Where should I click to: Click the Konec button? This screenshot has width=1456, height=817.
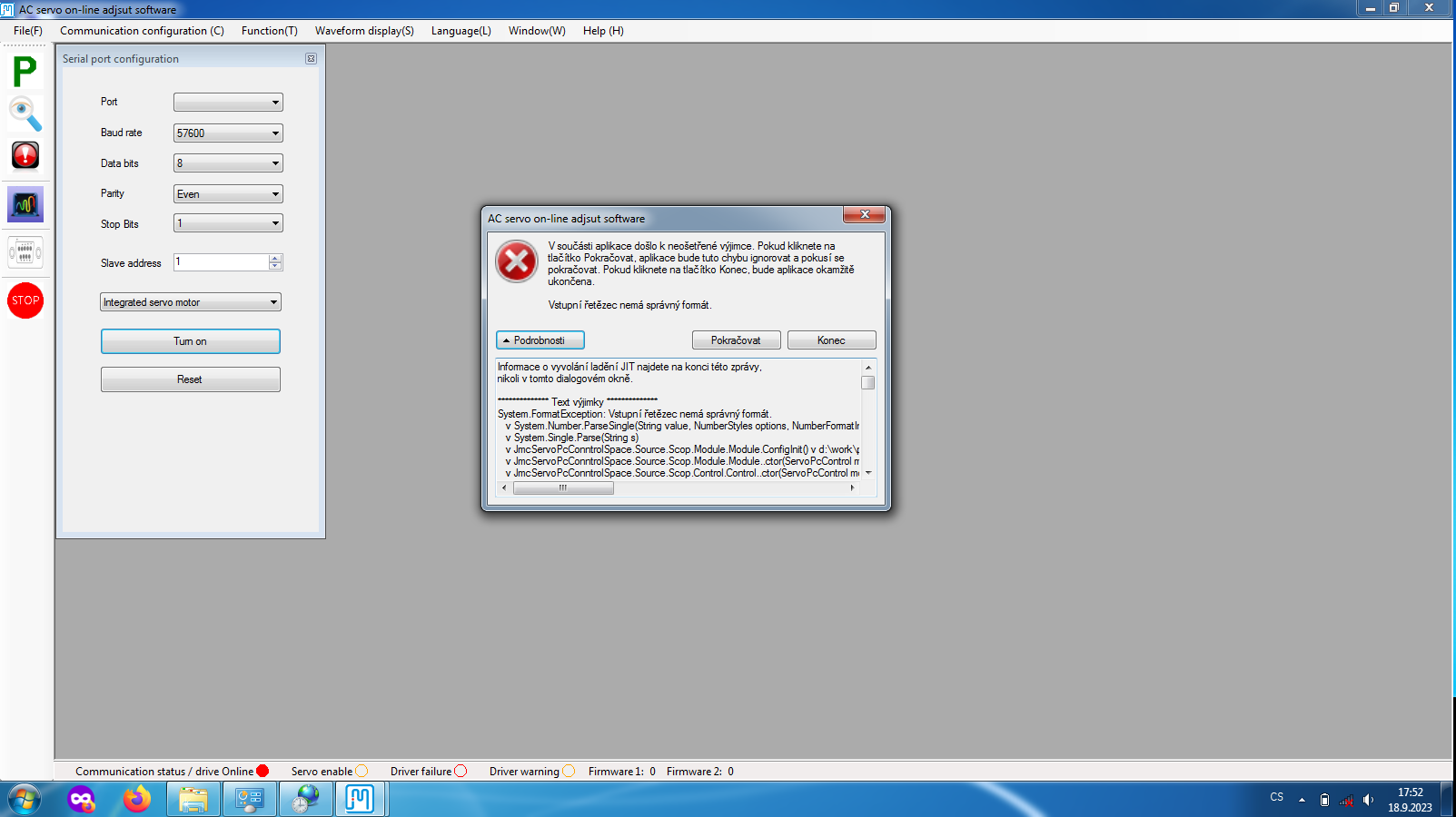(x=831, y=340)
